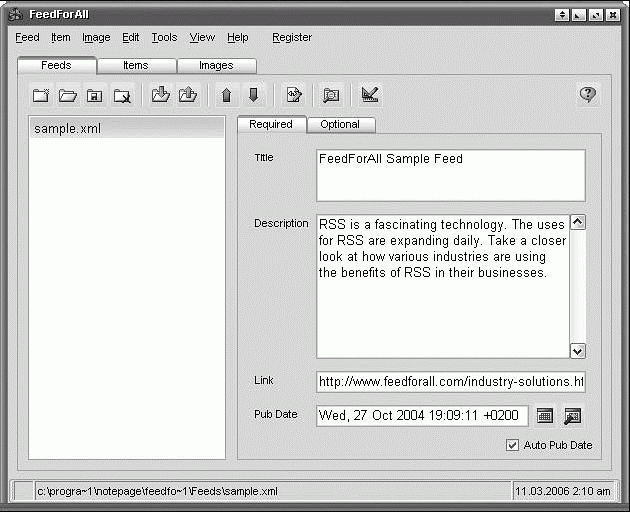Screen dimensions: 630x512
Task: Click the roll-up arrows button in title bar
Action: [x=562, y=15]
